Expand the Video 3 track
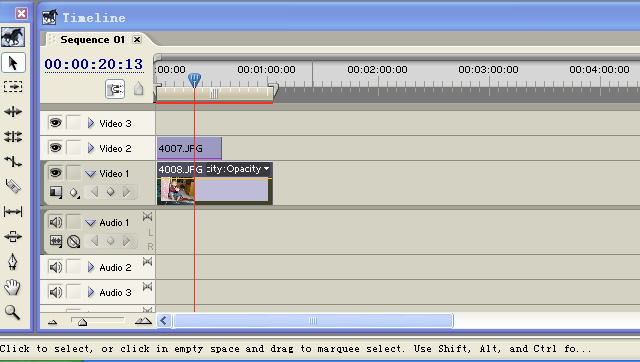This screenshot has height=362, width=640. pos(91,123)
